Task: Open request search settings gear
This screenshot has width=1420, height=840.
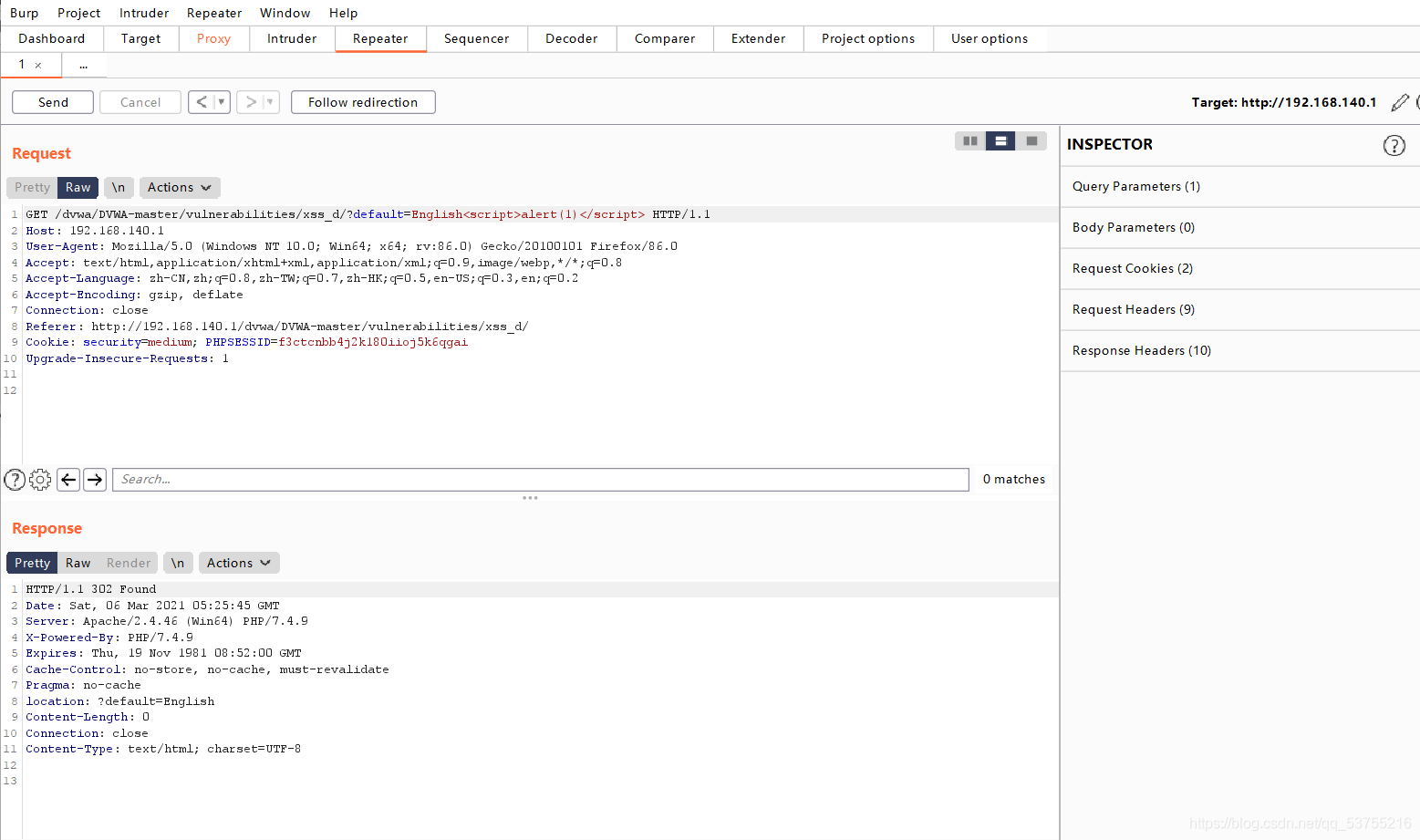Action: (40, 480)
